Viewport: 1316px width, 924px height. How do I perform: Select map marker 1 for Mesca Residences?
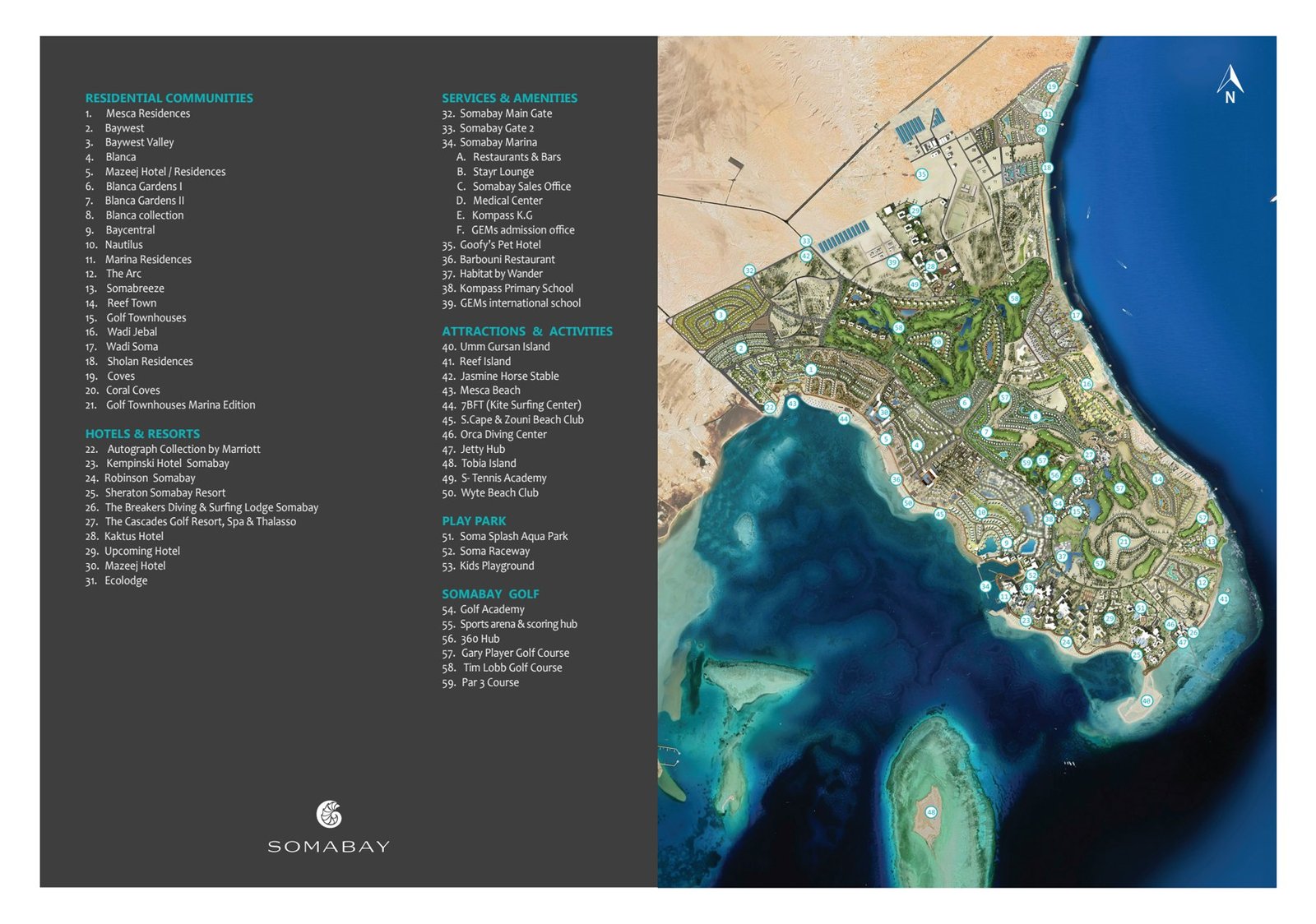(811, 369)
